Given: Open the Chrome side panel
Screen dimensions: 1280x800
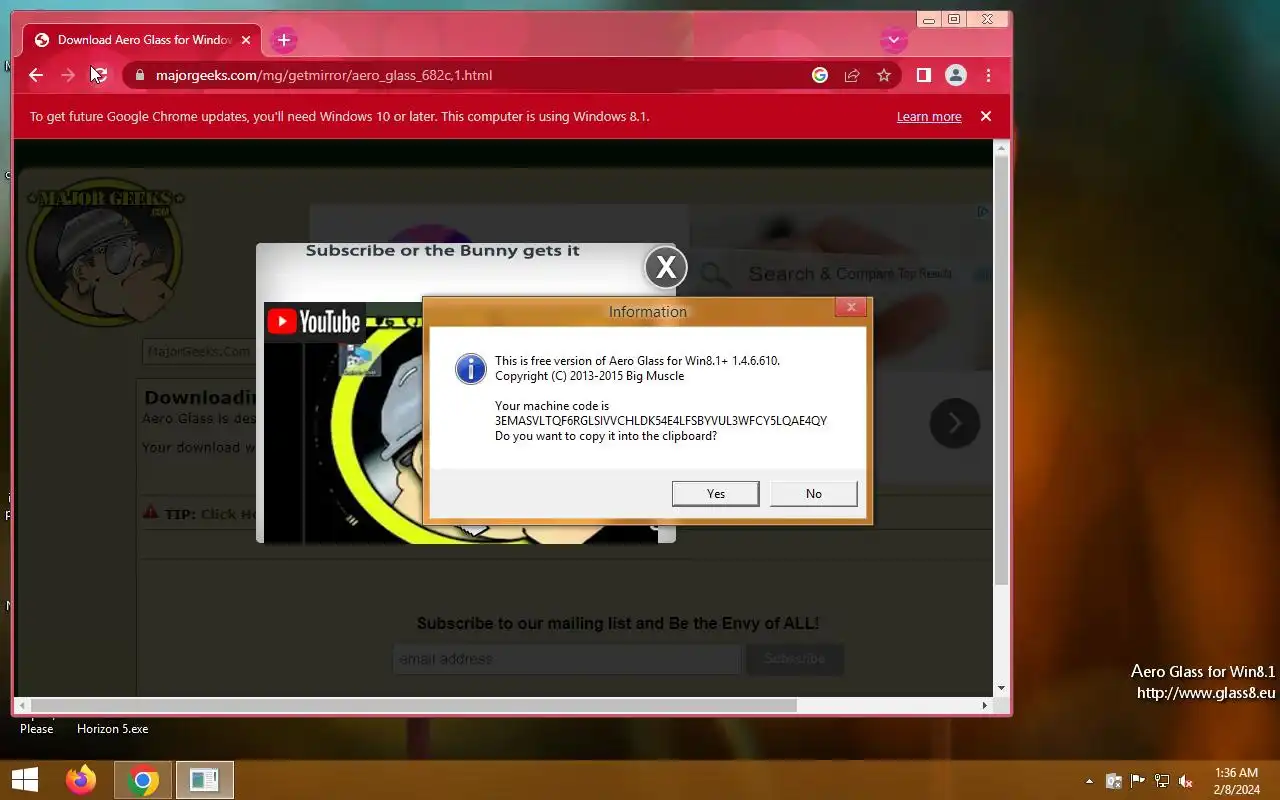Looking at the screenshot, I should (x=924, y=75).
